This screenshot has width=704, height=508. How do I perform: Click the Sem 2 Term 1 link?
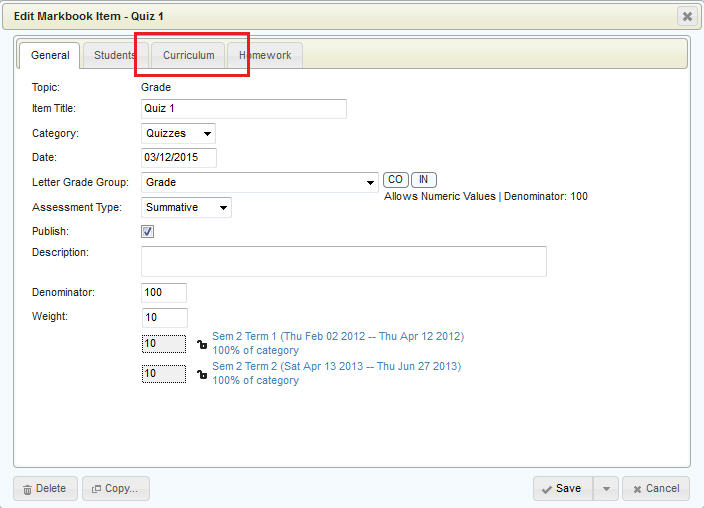(337, 337)
